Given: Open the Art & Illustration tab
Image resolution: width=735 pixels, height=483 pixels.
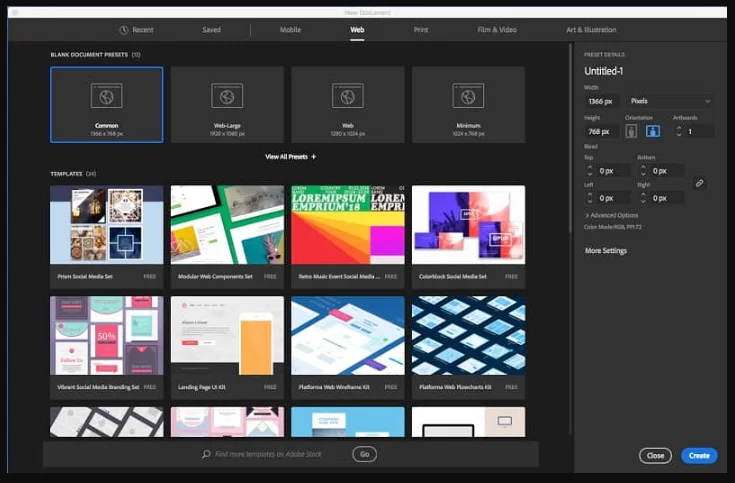Looking at the screenshot, I should 591,30.
